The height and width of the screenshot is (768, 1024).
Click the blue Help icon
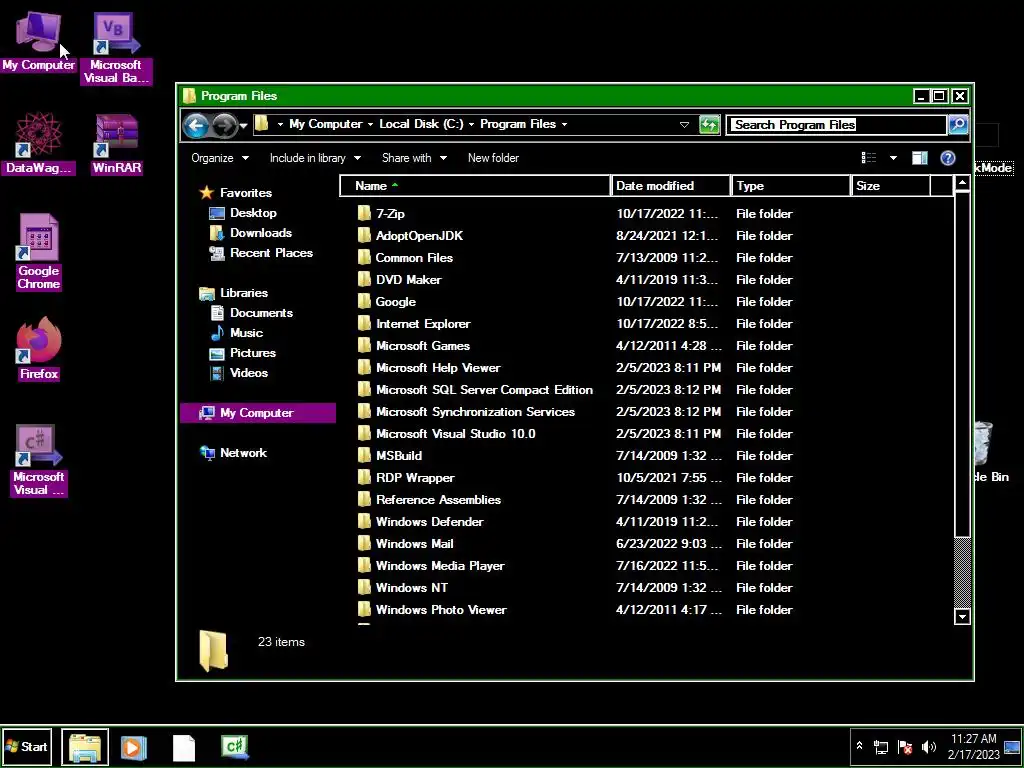point(948,158)
